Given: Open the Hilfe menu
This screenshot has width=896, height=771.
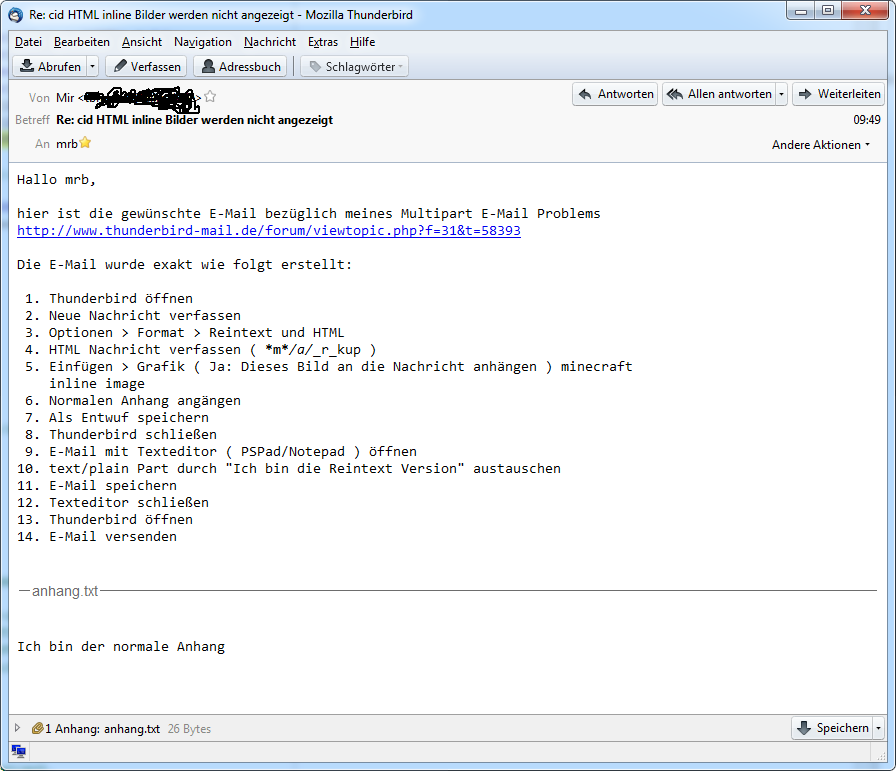Looking at the screenshot, I should coord(362,42).
